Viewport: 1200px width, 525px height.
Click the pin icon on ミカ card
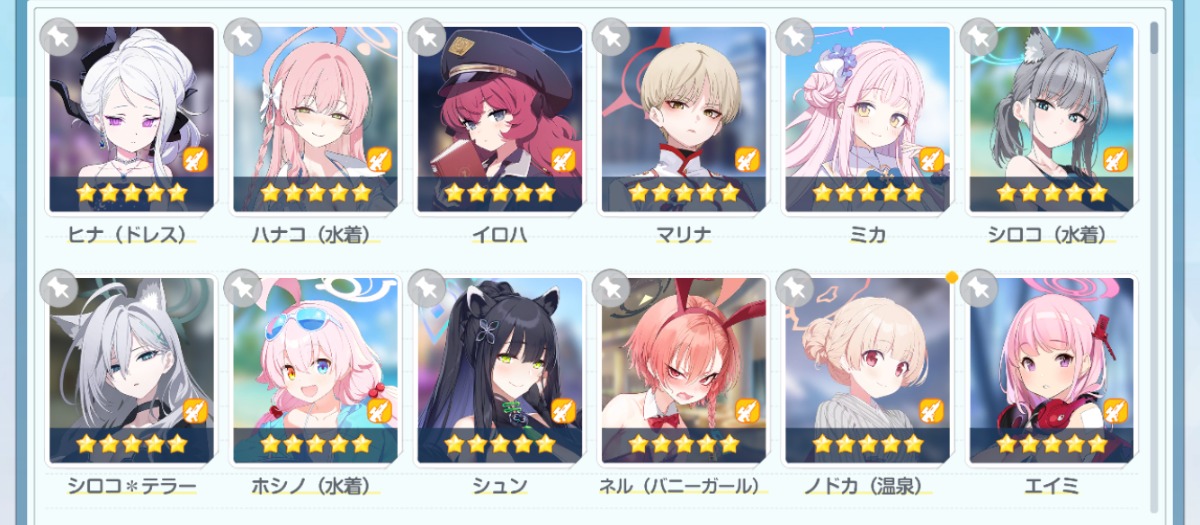click(x=795, y=37)
